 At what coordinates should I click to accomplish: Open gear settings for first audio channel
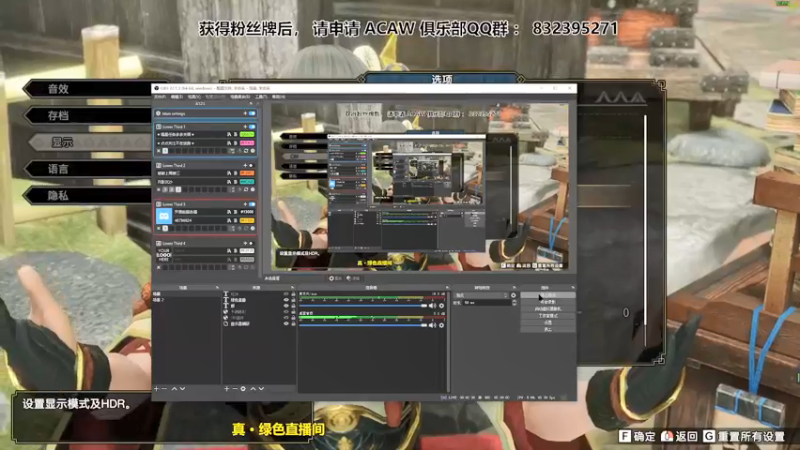coord(441,306)
